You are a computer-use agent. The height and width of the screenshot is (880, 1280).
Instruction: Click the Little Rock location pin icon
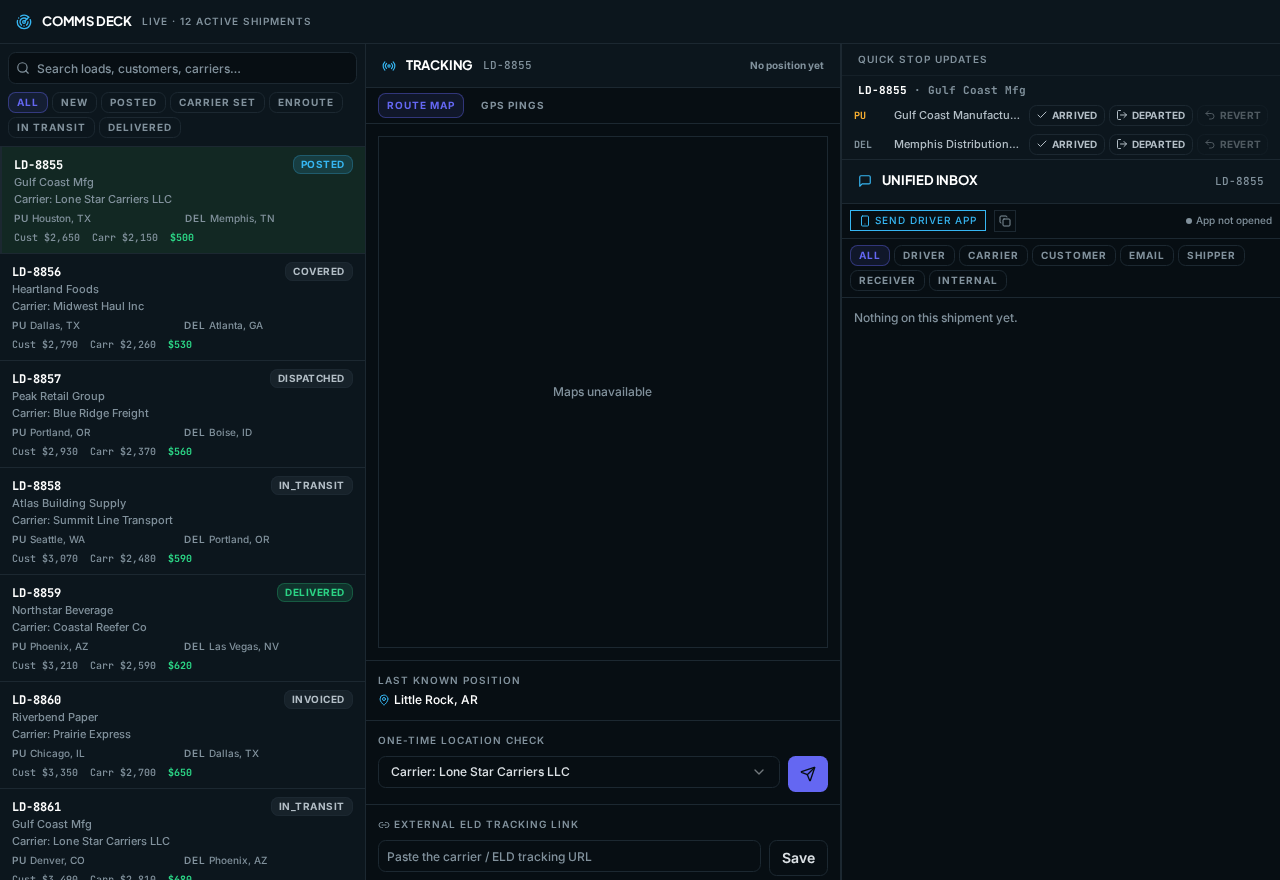(x=384, y=700)
